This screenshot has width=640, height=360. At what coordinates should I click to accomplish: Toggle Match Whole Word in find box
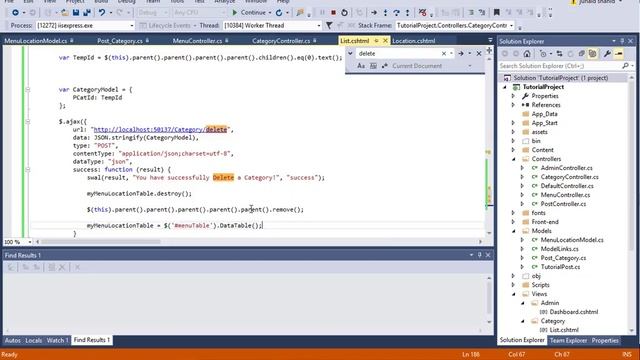[373, 66]
